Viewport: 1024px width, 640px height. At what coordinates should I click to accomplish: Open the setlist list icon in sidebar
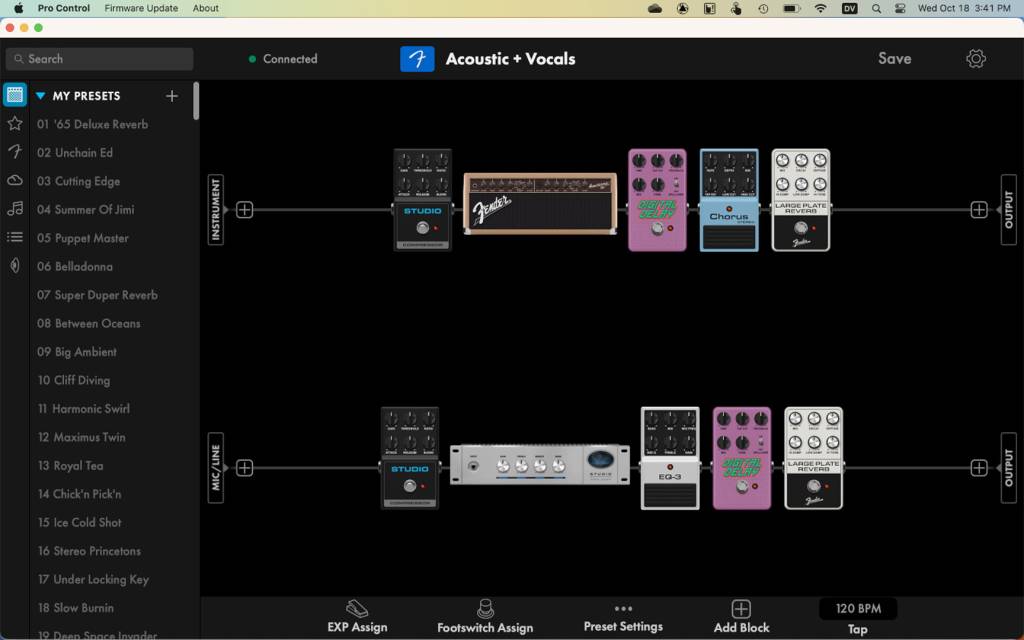pos(15,237)
